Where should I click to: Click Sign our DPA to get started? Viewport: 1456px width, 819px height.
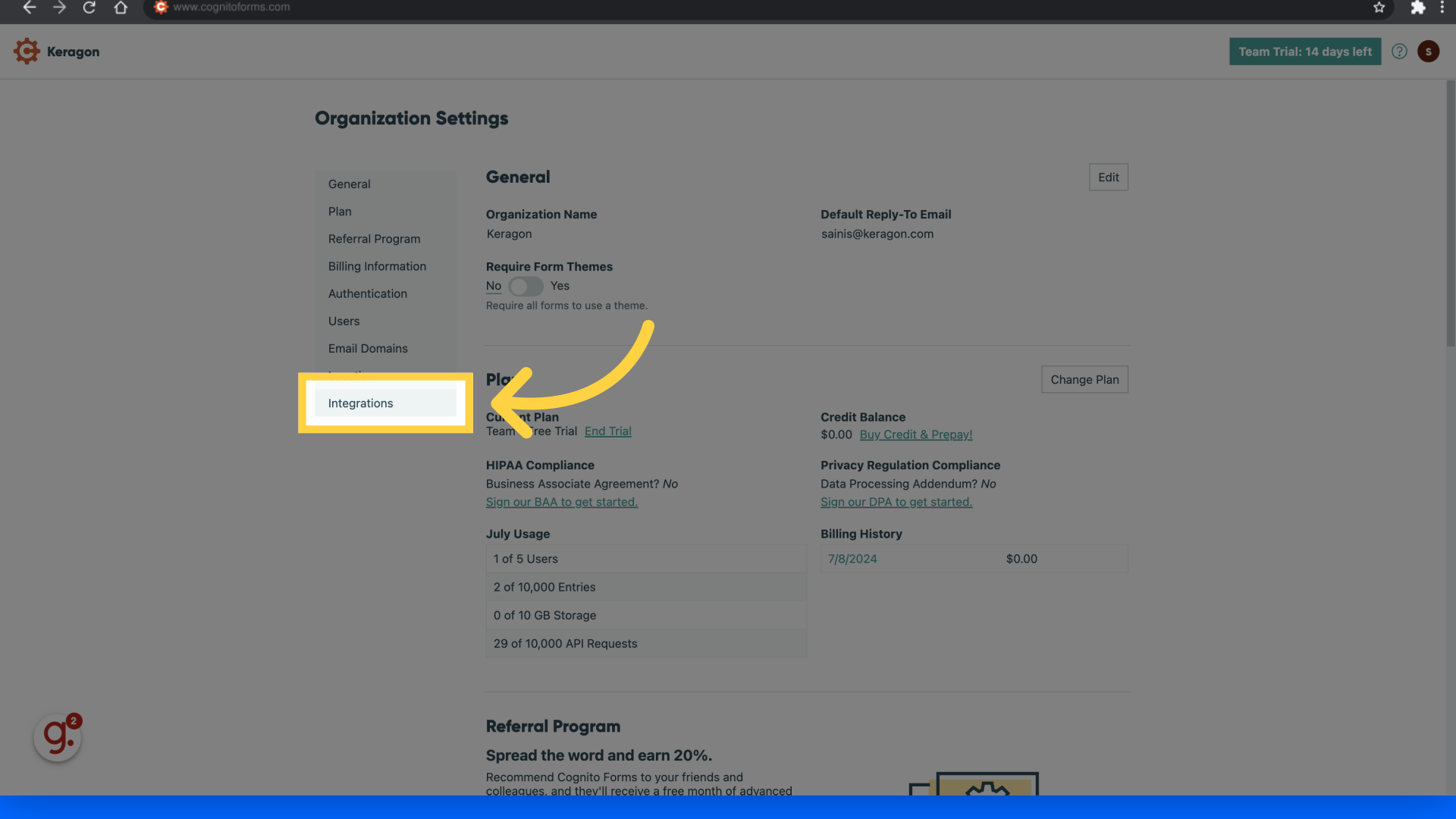pyautogui.click(x=896, y=502)
